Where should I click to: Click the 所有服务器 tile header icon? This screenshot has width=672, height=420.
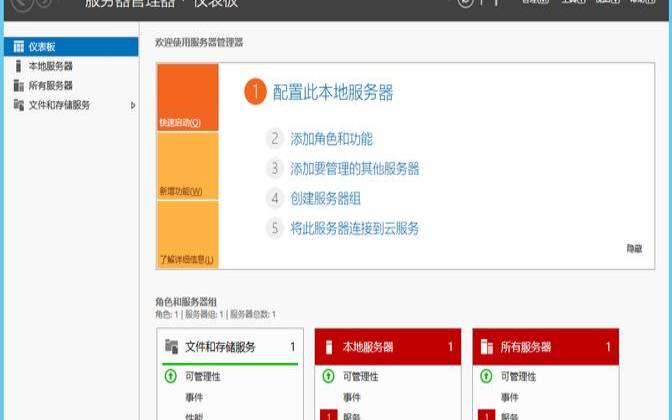point(486,347)
